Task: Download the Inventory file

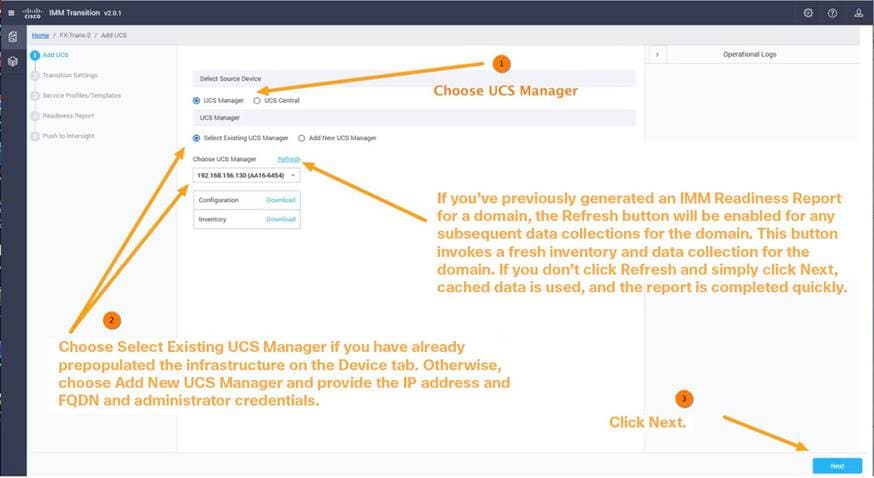Action: click(x=280, y=220)
